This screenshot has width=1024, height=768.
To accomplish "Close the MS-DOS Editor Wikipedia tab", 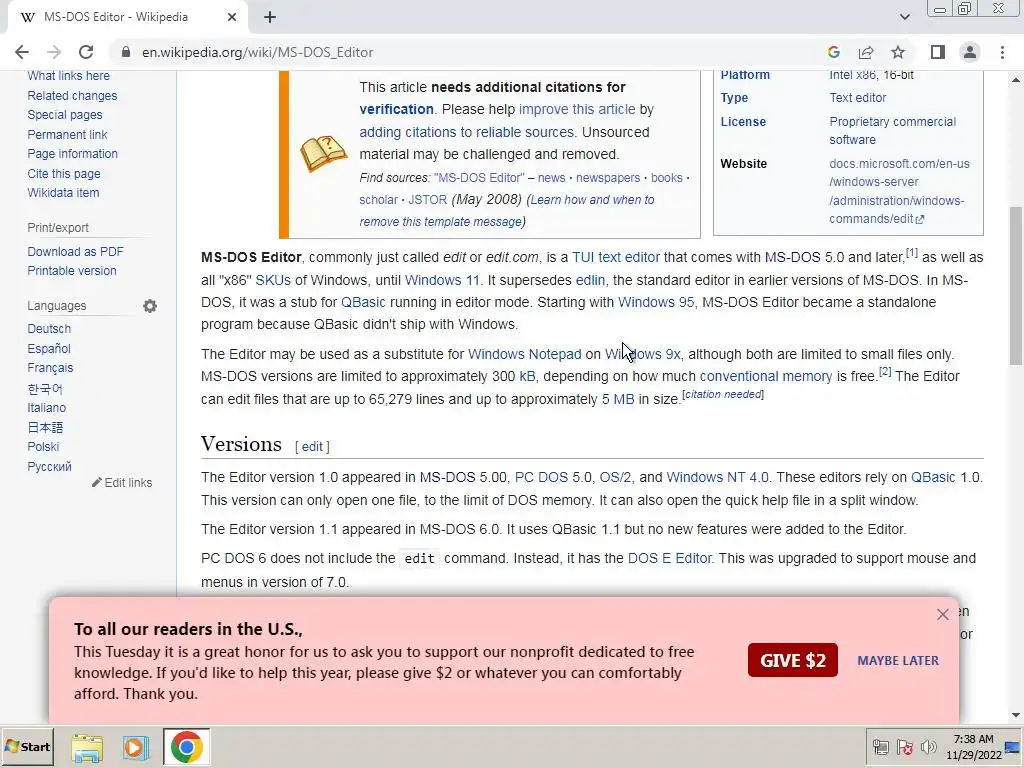I will click(x=232, y=17).
